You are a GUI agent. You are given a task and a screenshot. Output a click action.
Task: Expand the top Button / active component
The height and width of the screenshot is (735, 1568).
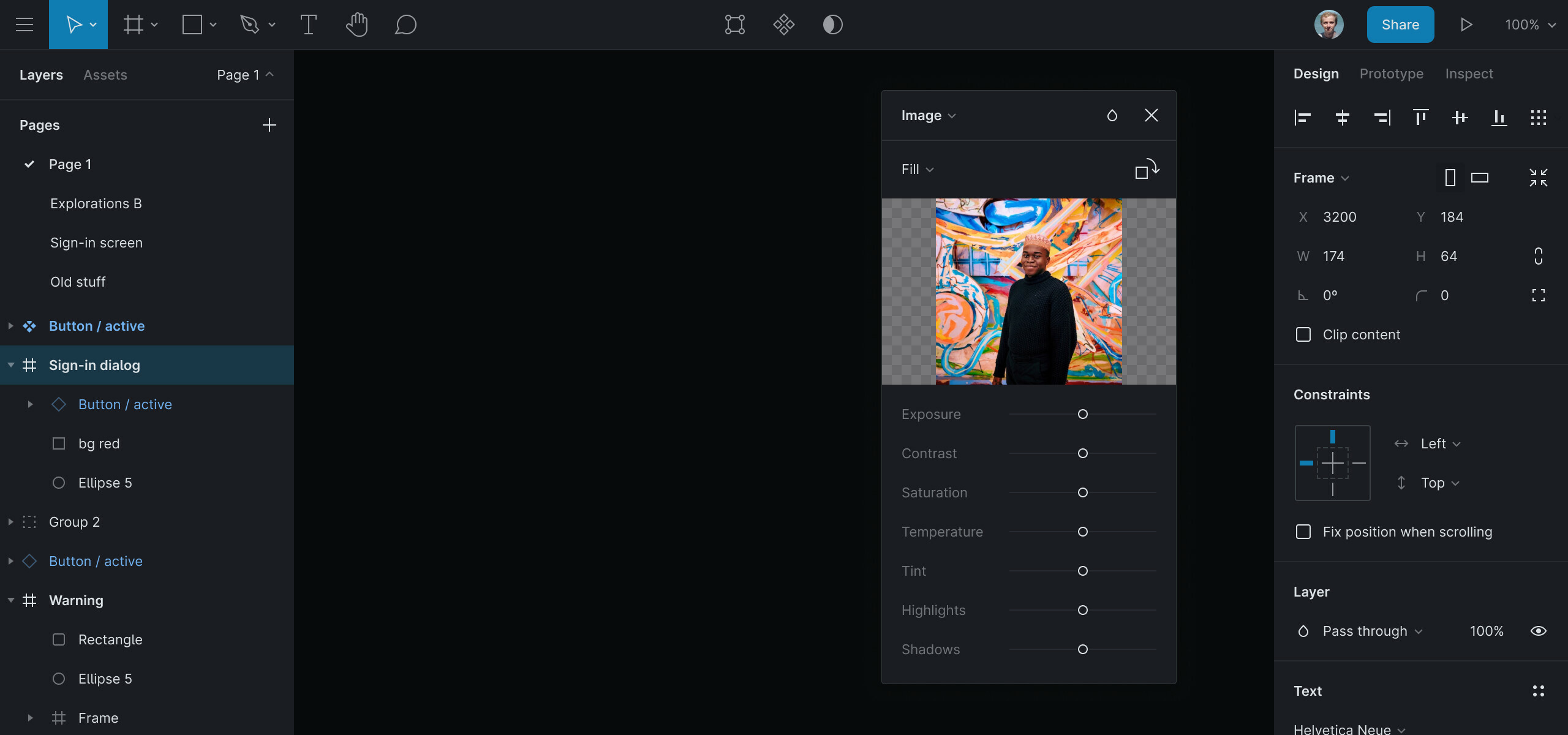point(10,326)
